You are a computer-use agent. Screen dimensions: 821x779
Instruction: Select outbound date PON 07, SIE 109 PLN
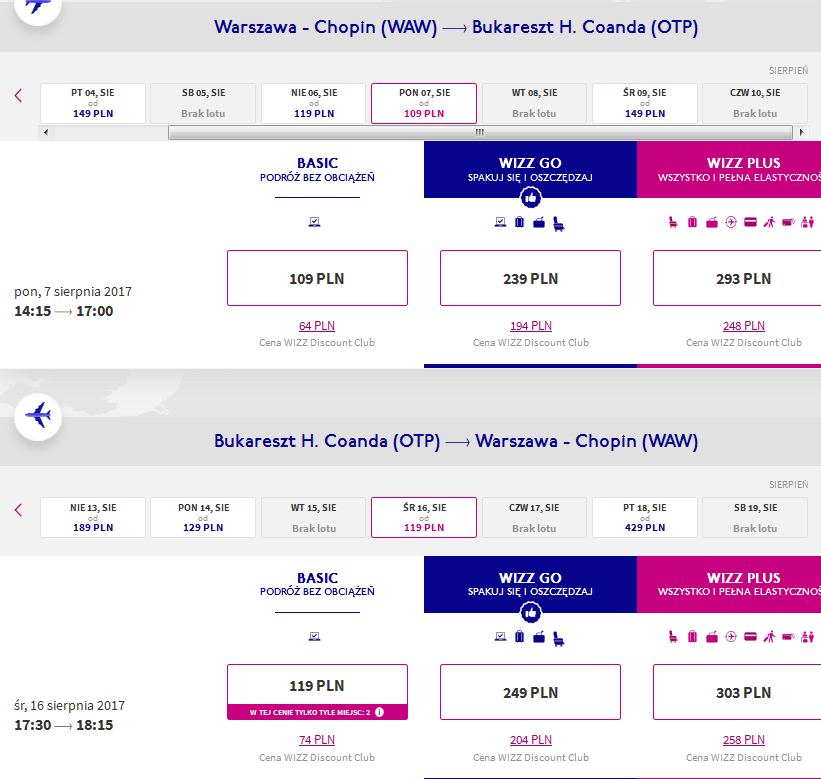click(x=424, y=103)
